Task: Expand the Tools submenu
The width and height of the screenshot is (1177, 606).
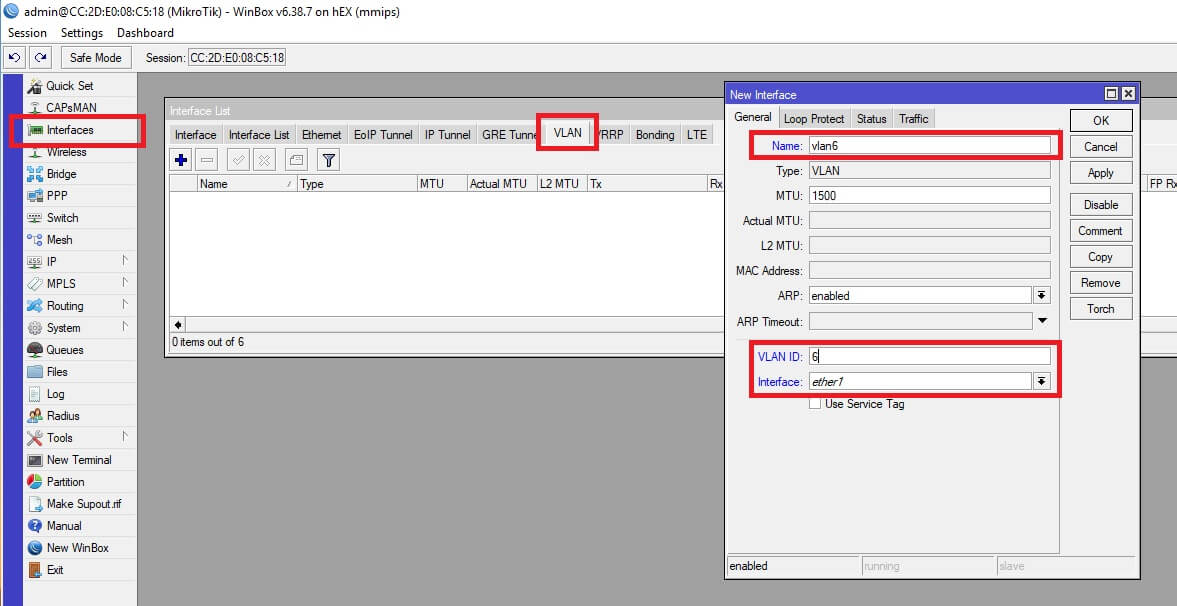Action: point(125,437)
